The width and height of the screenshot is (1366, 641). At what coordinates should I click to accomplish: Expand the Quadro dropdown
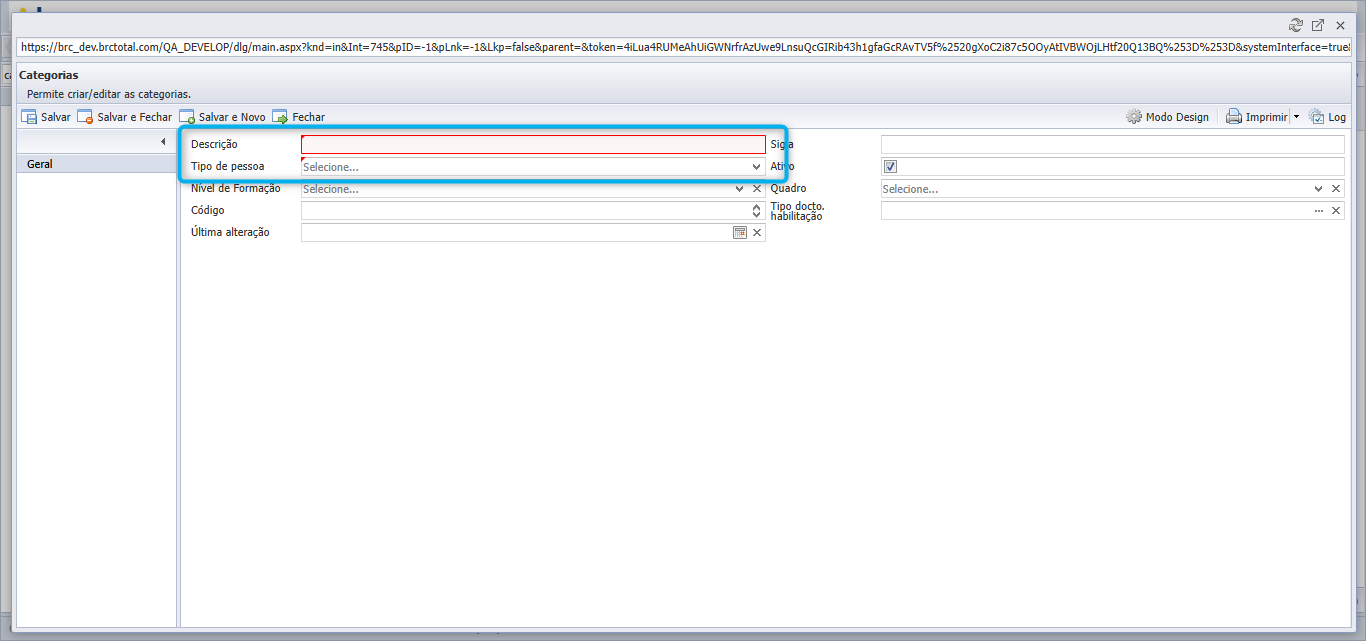click(x=1318, y=189)
